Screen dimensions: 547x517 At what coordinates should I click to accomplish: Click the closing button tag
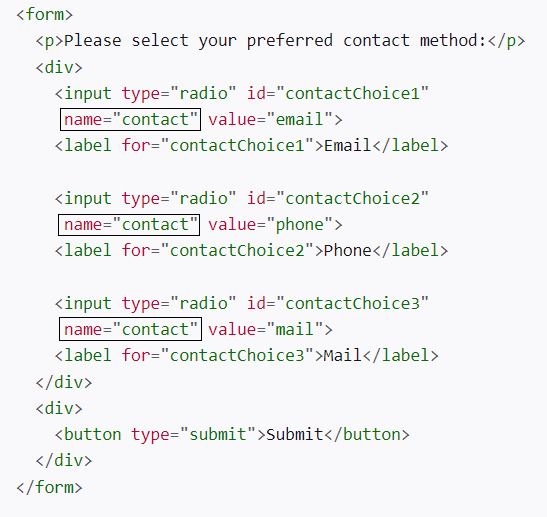coord(367,435)
